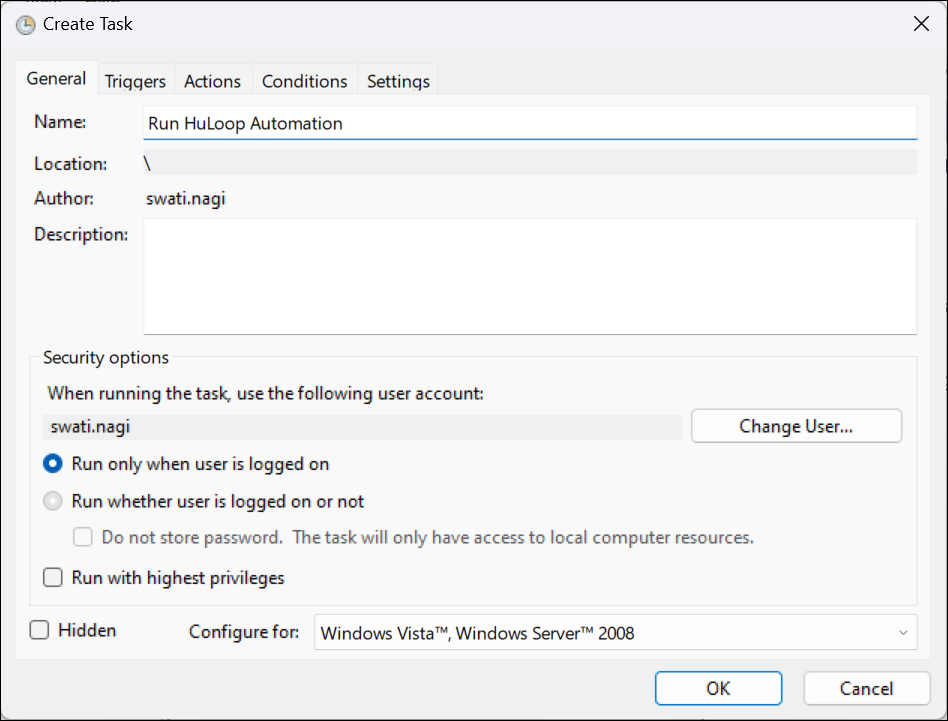Click the read-only Location field
948x721 pixels.
[x=530, y=163]
